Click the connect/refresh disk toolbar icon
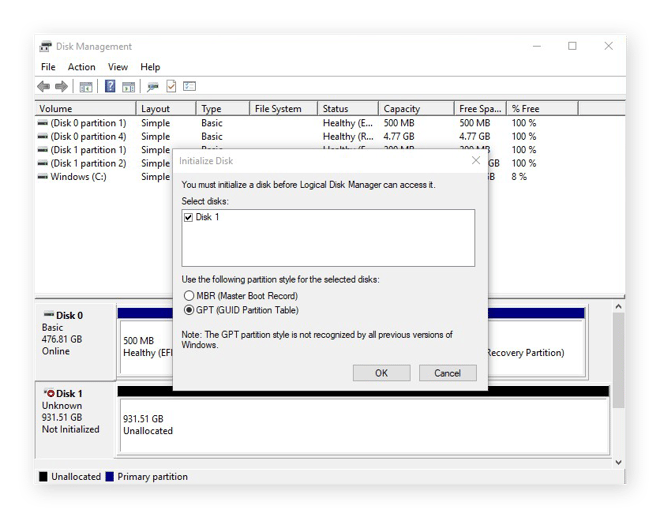This screenshot has height=517, width=660. [x=152, y=87]
